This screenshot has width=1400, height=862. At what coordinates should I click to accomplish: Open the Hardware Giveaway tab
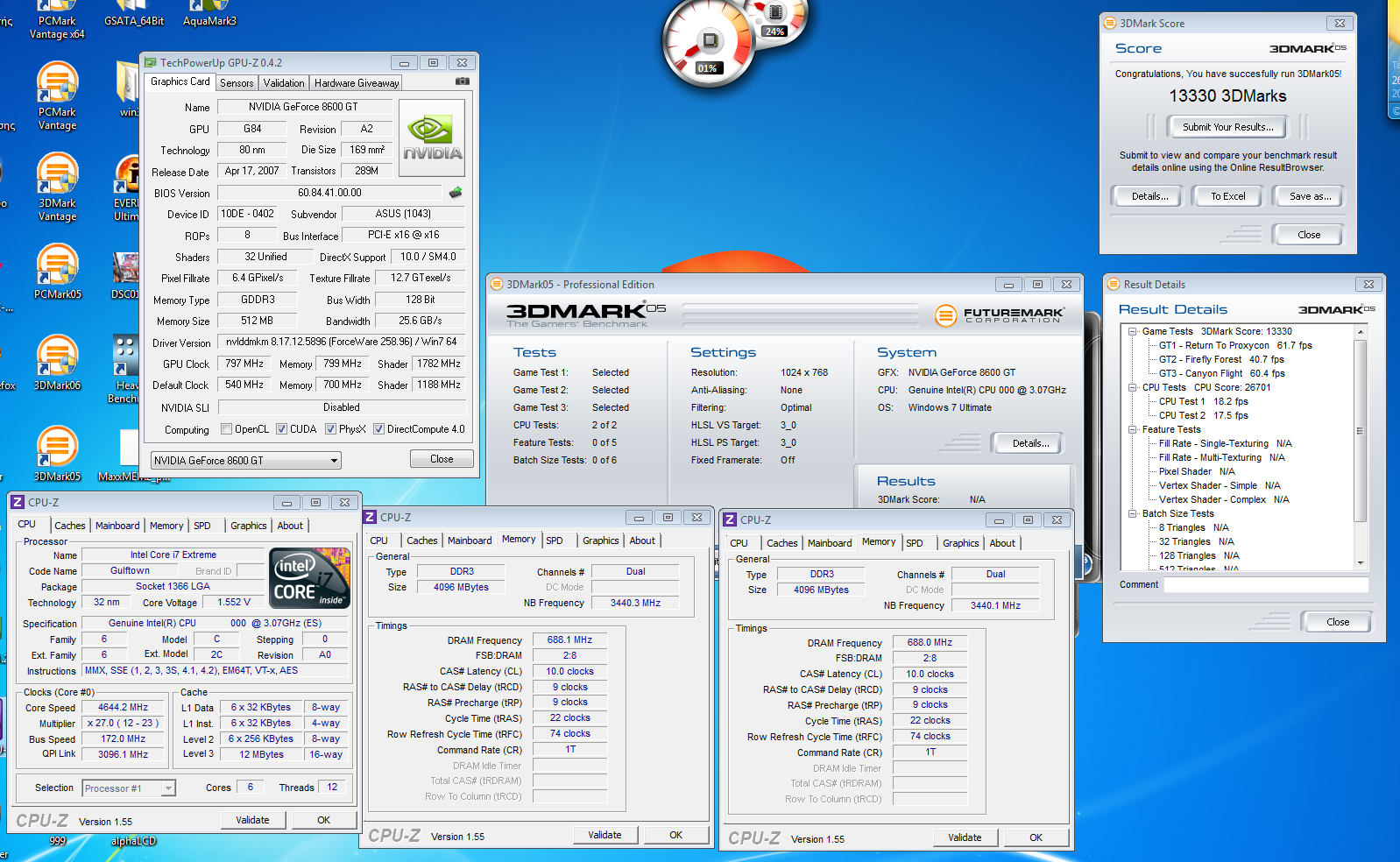tap(357, 83)
